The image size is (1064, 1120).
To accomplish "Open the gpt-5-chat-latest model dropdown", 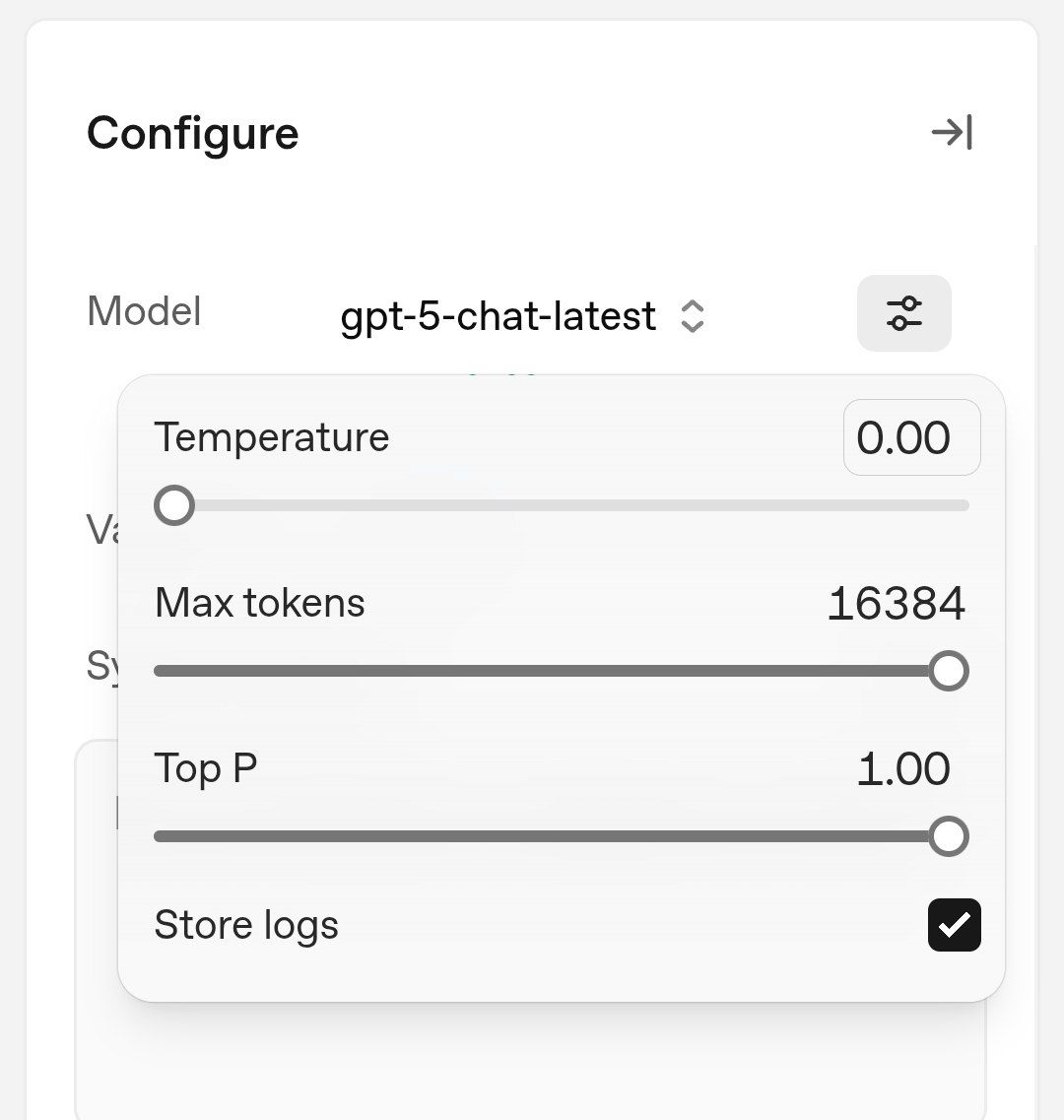I will point(522,316).
